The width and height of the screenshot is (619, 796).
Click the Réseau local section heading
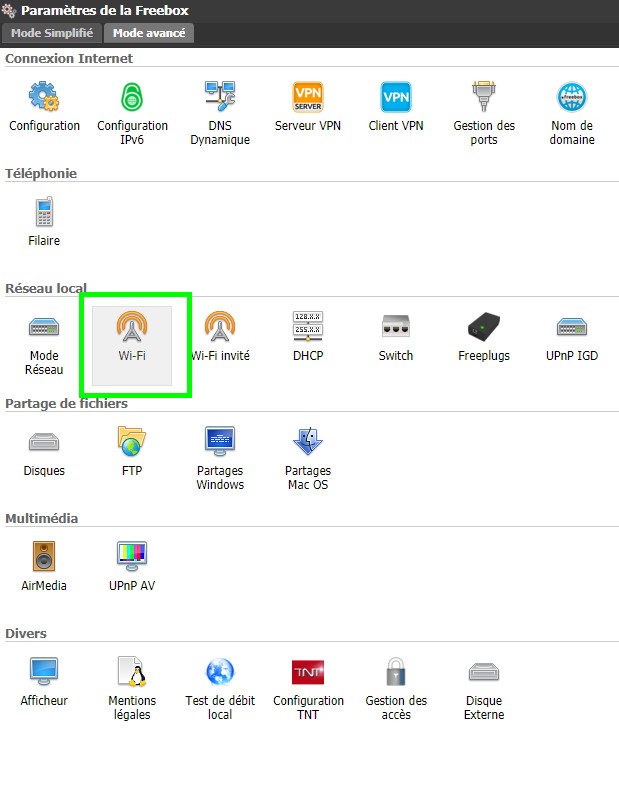click(46, 288)
